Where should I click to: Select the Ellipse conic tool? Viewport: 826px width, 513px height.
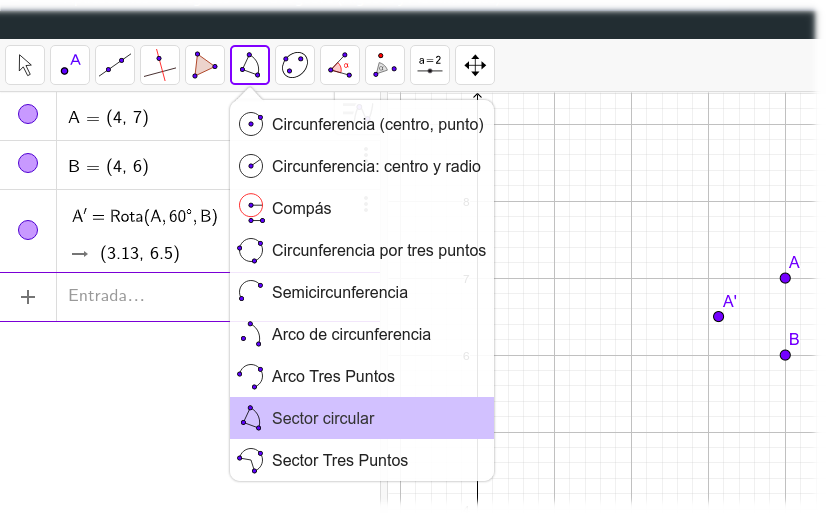[x=295, y=65]
